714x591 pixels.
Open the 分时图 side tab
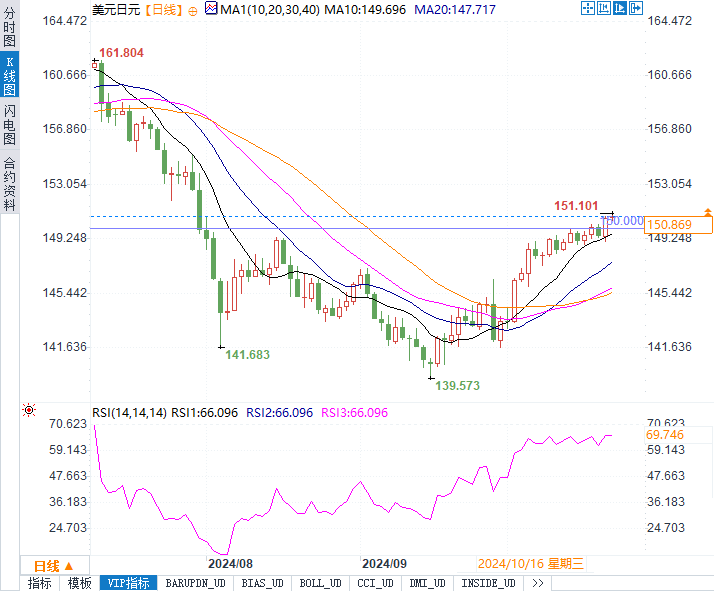tap(9, 29)
